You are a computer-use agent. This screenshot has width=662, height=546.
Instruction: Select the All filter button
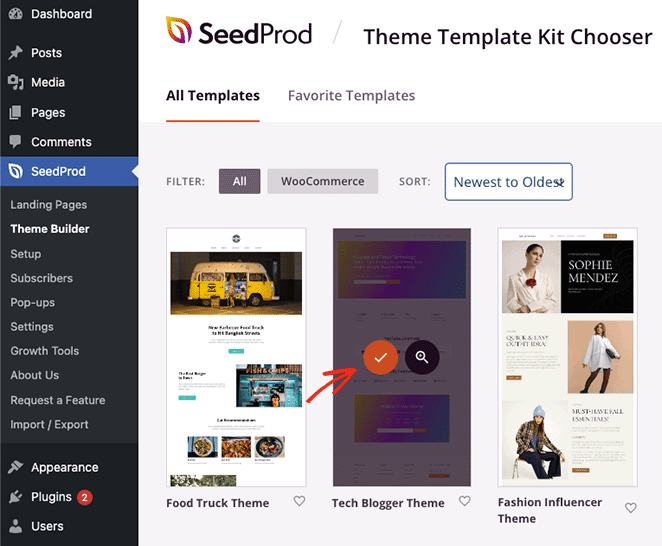pyautogui.click(x=239, y=181)
